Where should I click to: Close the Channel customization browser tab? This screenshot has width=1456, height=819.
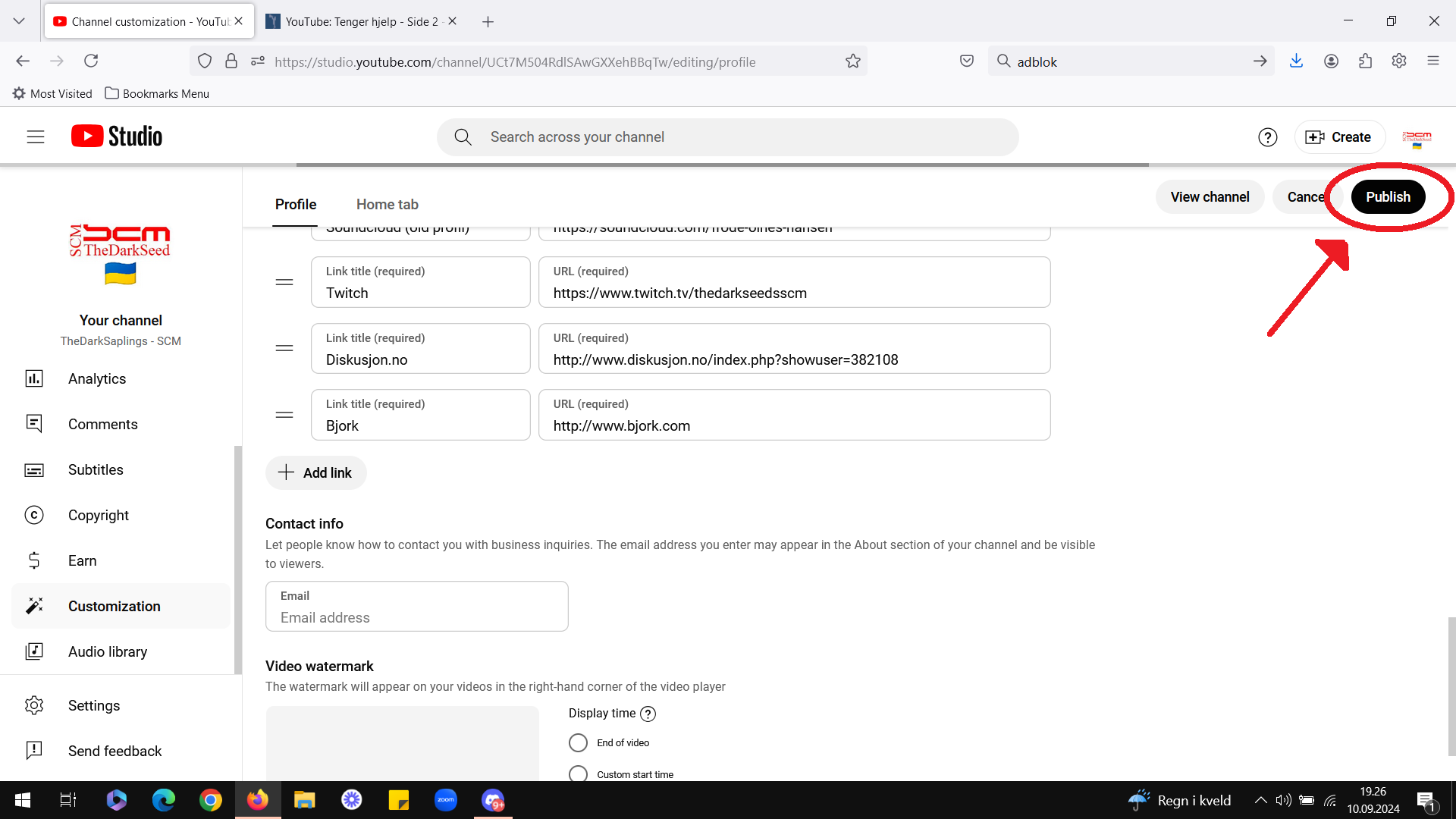coord(239,21)
